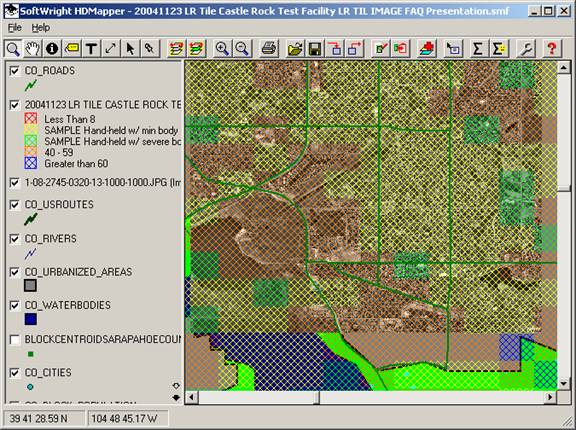Uncheck the CO_USROUTES layer

coord(15,205)
